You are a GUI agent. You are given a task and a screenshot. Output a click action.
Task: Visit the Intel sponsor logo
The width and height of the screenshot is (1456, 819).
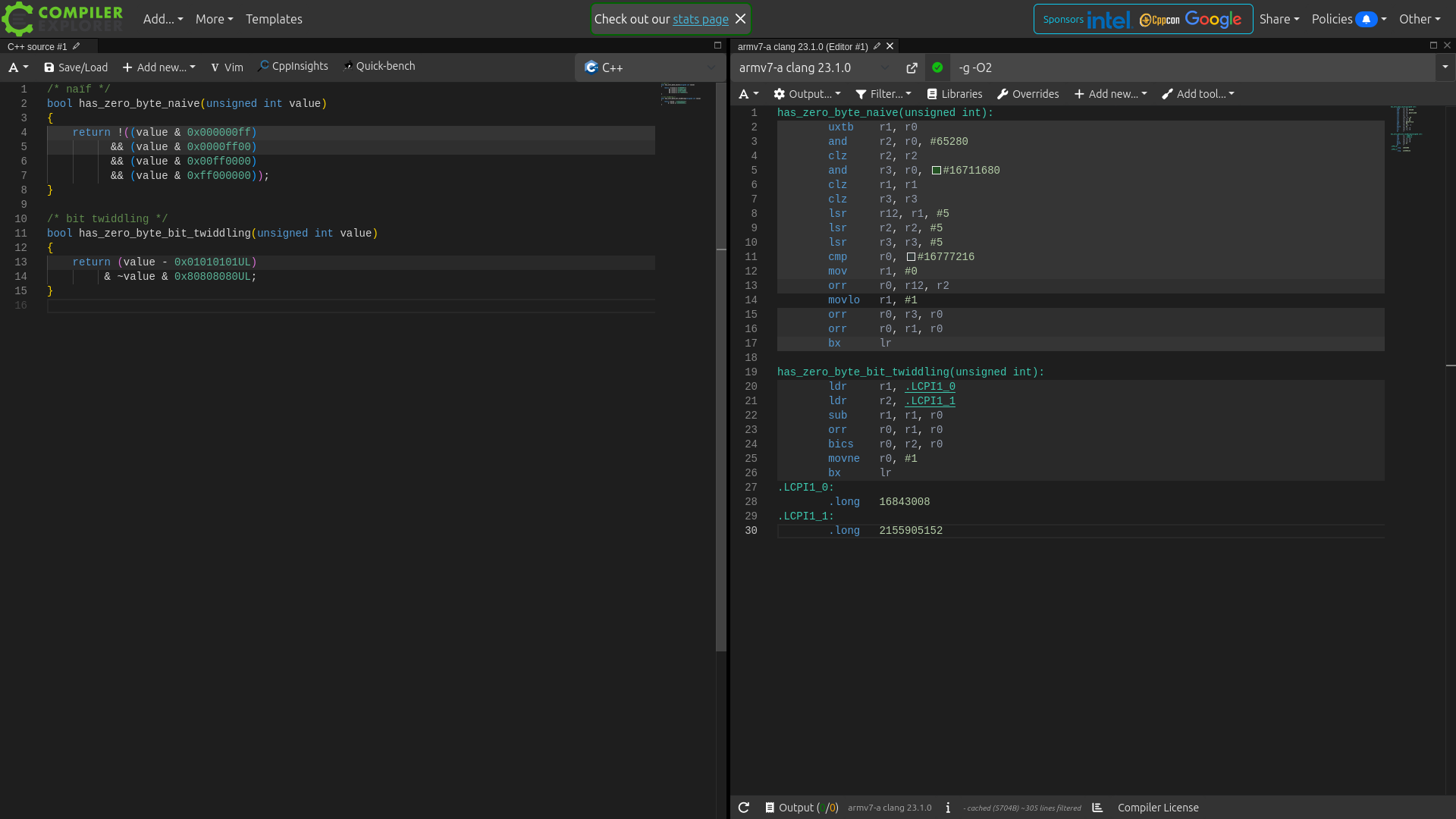(1109, 20)
